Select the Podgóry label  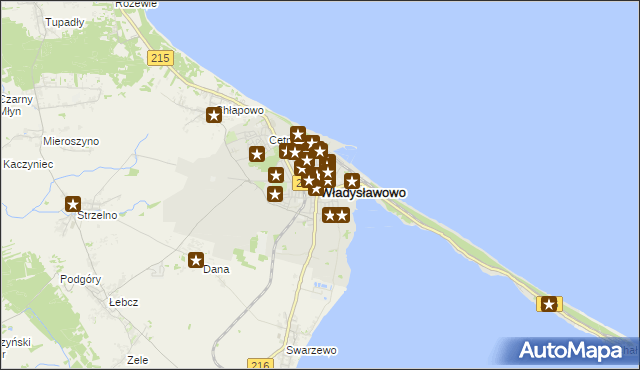click(80, 279)
